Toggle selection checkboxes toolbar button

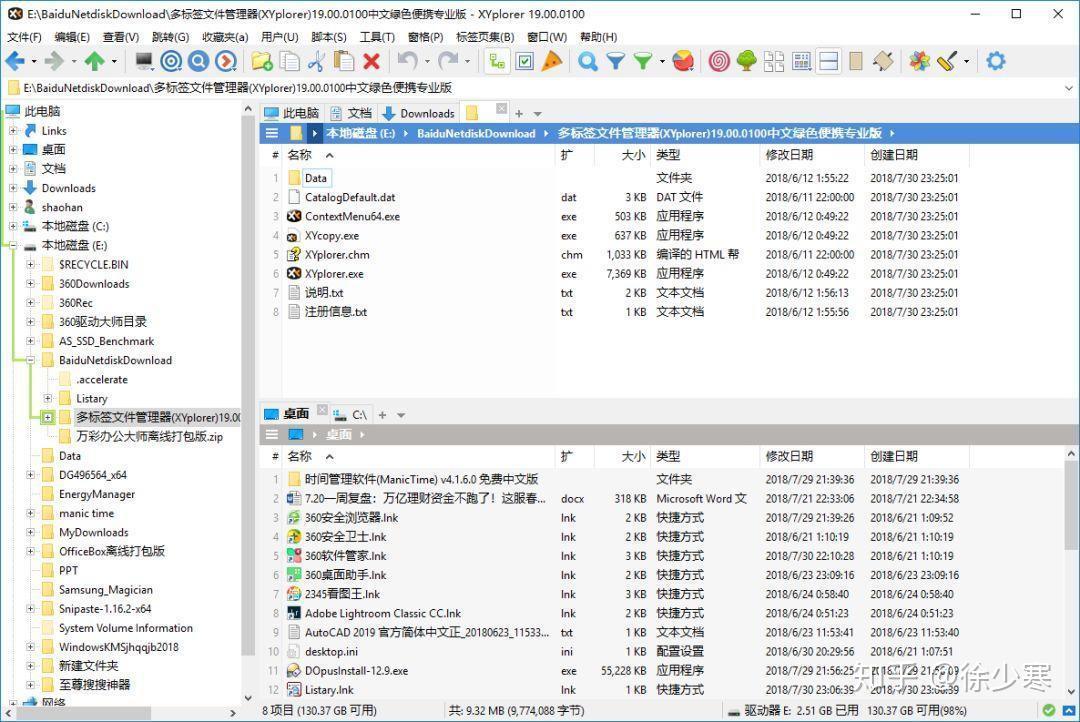pyautogui.click(x=524, y=61)
